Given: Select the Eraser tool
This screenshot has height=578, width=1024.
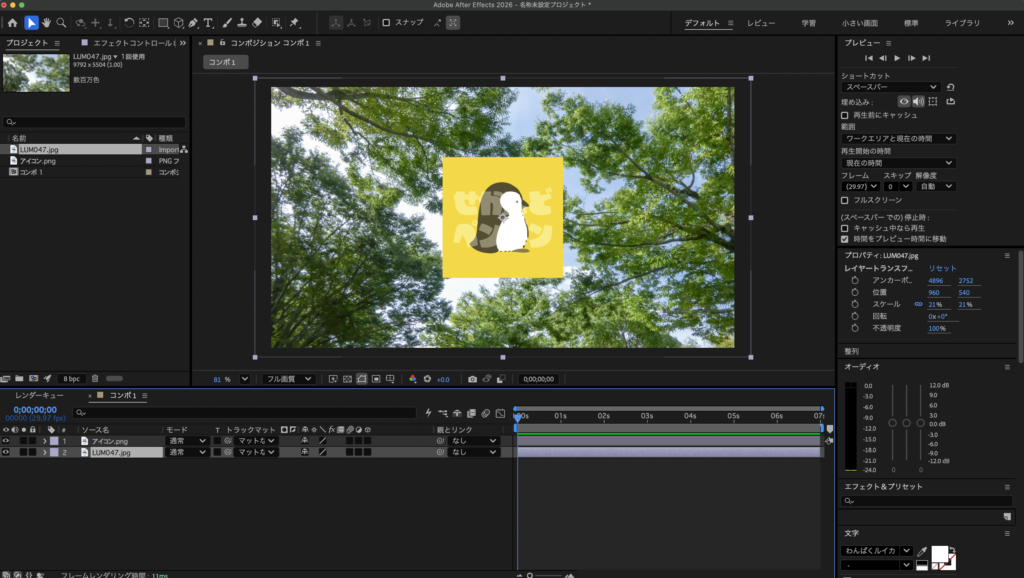Looking at the screenshot, I should pos(257,23).
